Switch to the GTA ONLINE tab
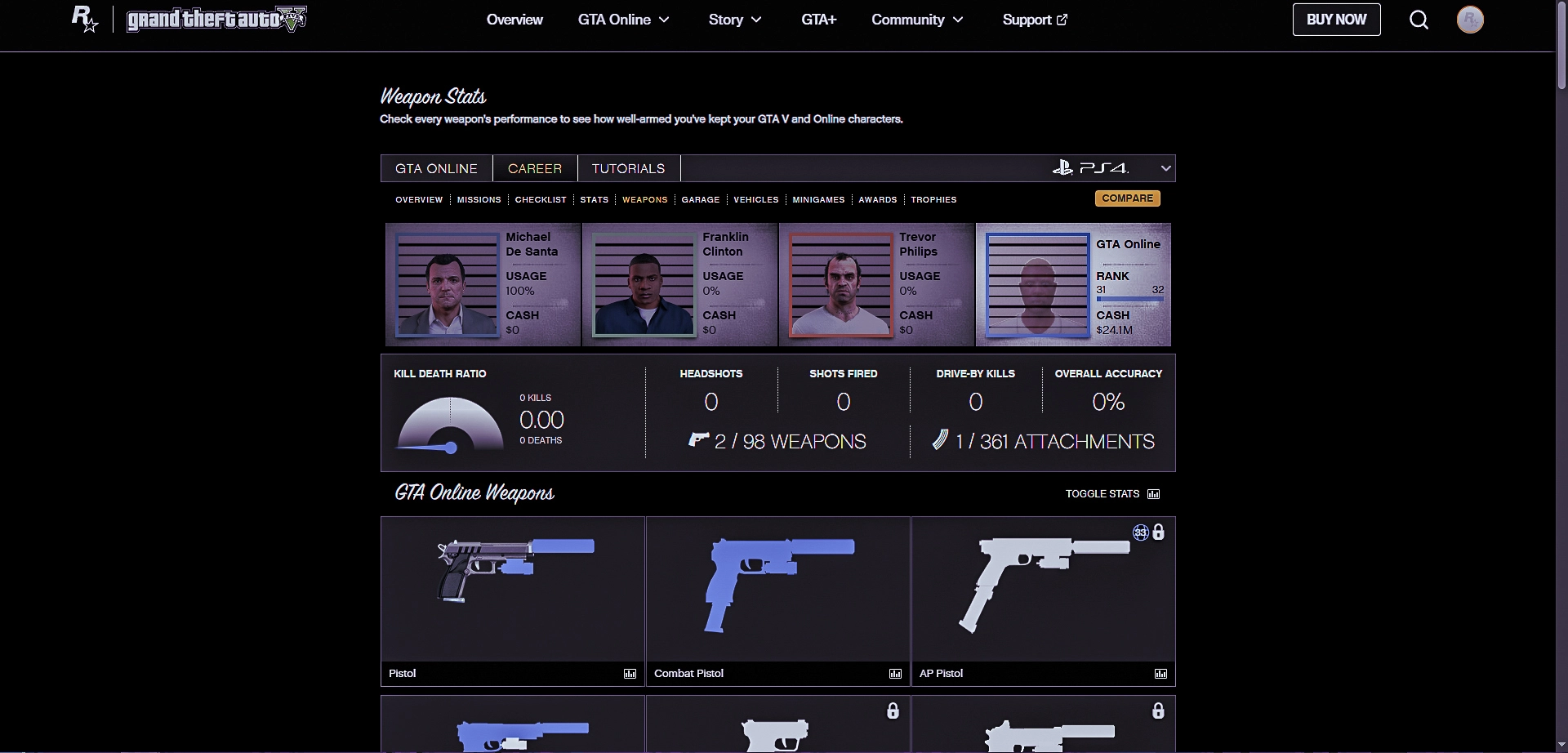The width and height of the screenshot is (1568, 753). click(436, 168)
